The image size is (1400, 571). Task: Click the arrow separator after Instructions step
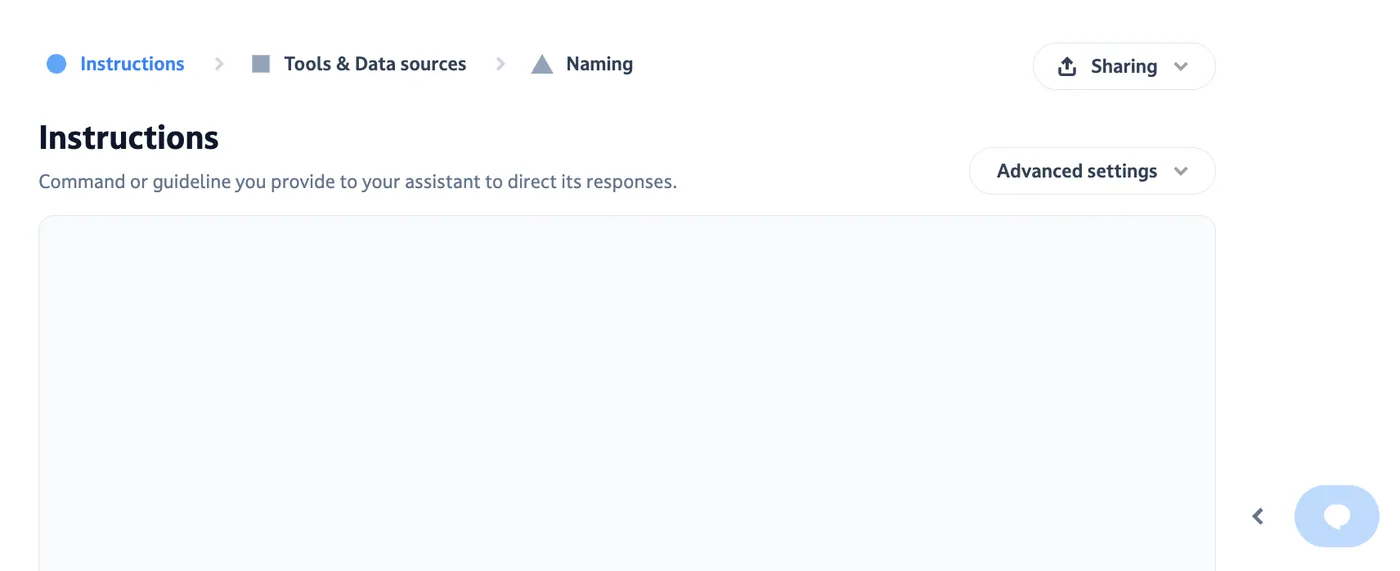pyautogui.click(x=219, y=64)
